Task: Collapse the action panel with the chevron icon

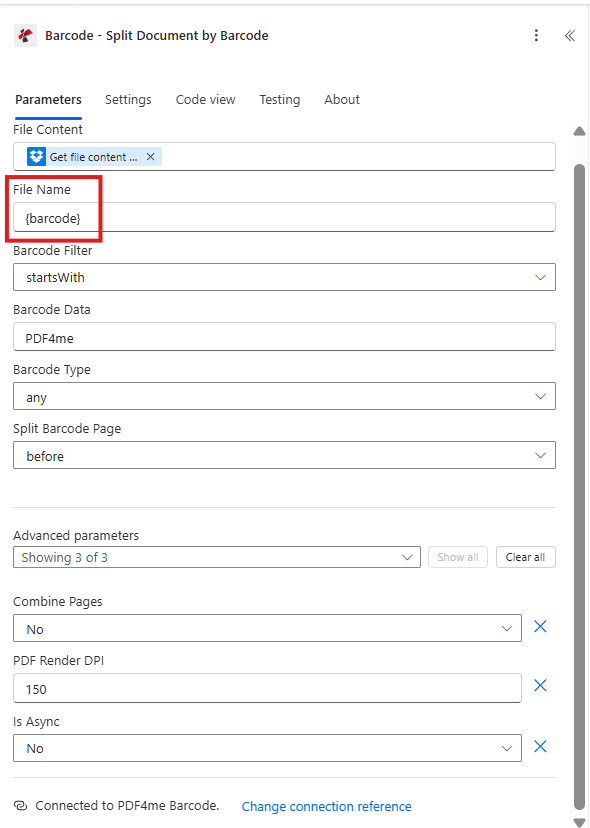Action: pos(570,35)
